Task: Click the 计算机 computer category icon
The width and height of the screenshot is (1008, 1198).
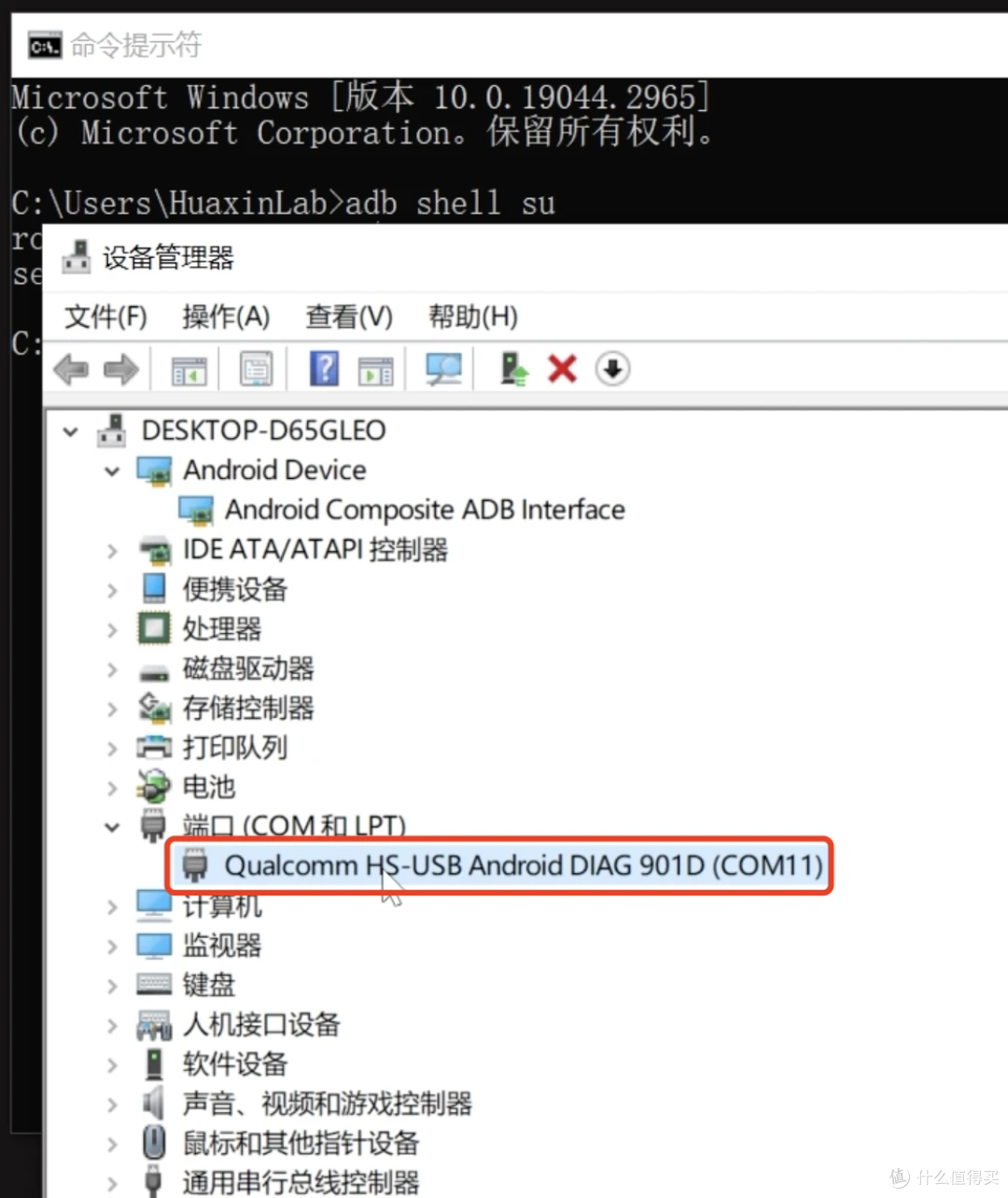Action: click(154, 906)
